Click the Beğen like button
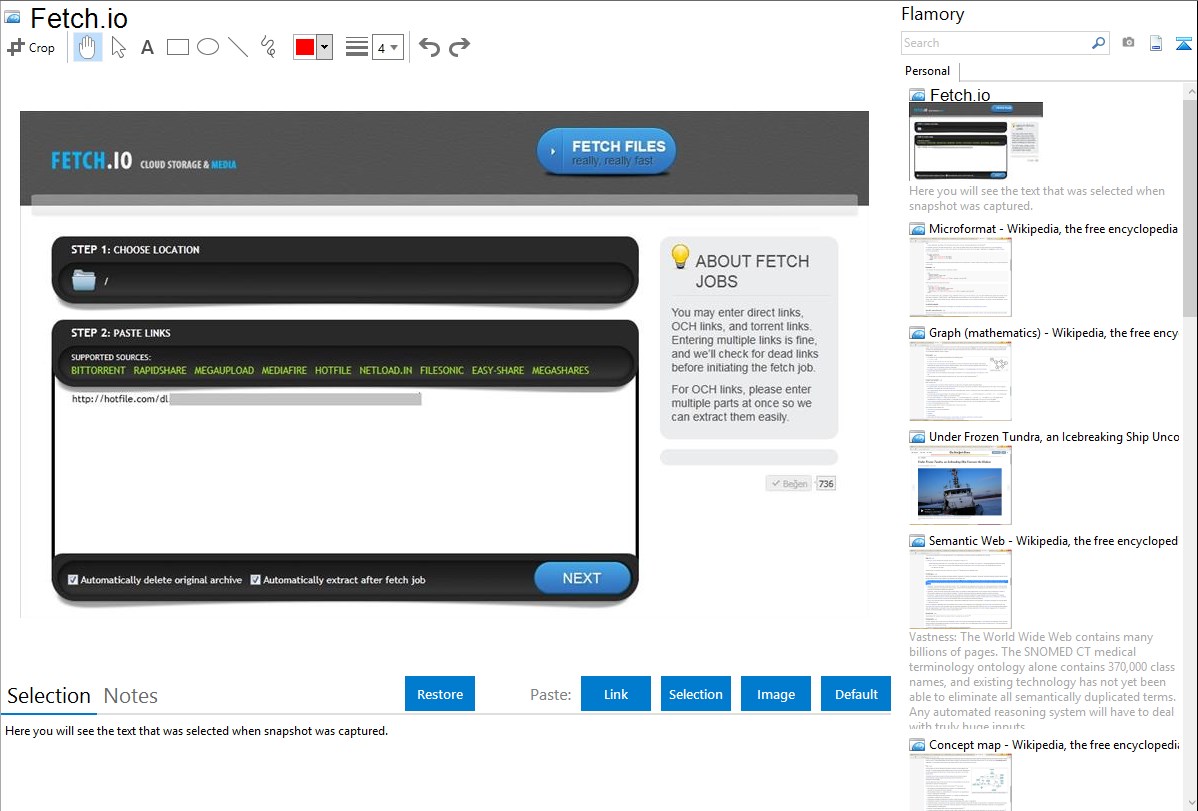 (789, 484)
